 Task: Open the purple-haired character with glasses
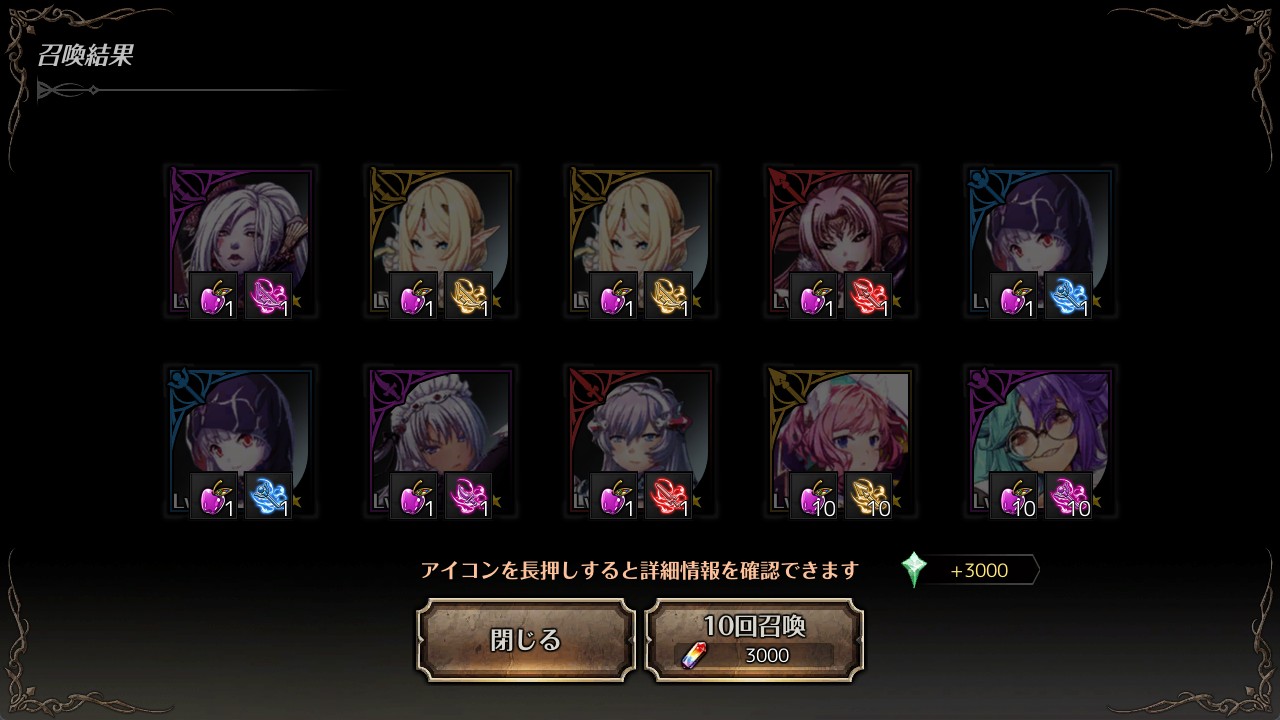(x=1040, y=442)
